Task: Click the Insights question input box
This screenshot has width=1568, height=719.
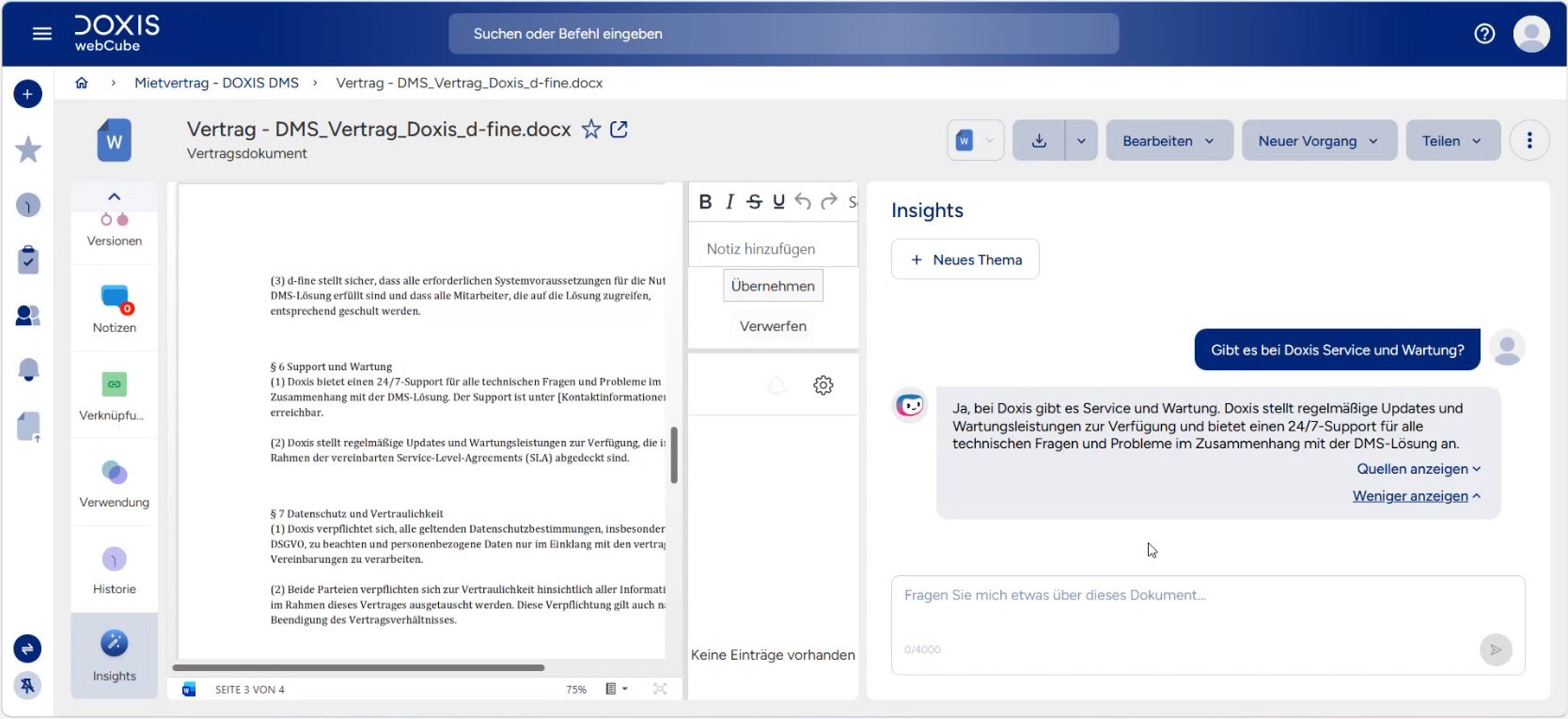Action: (1208, 625)
